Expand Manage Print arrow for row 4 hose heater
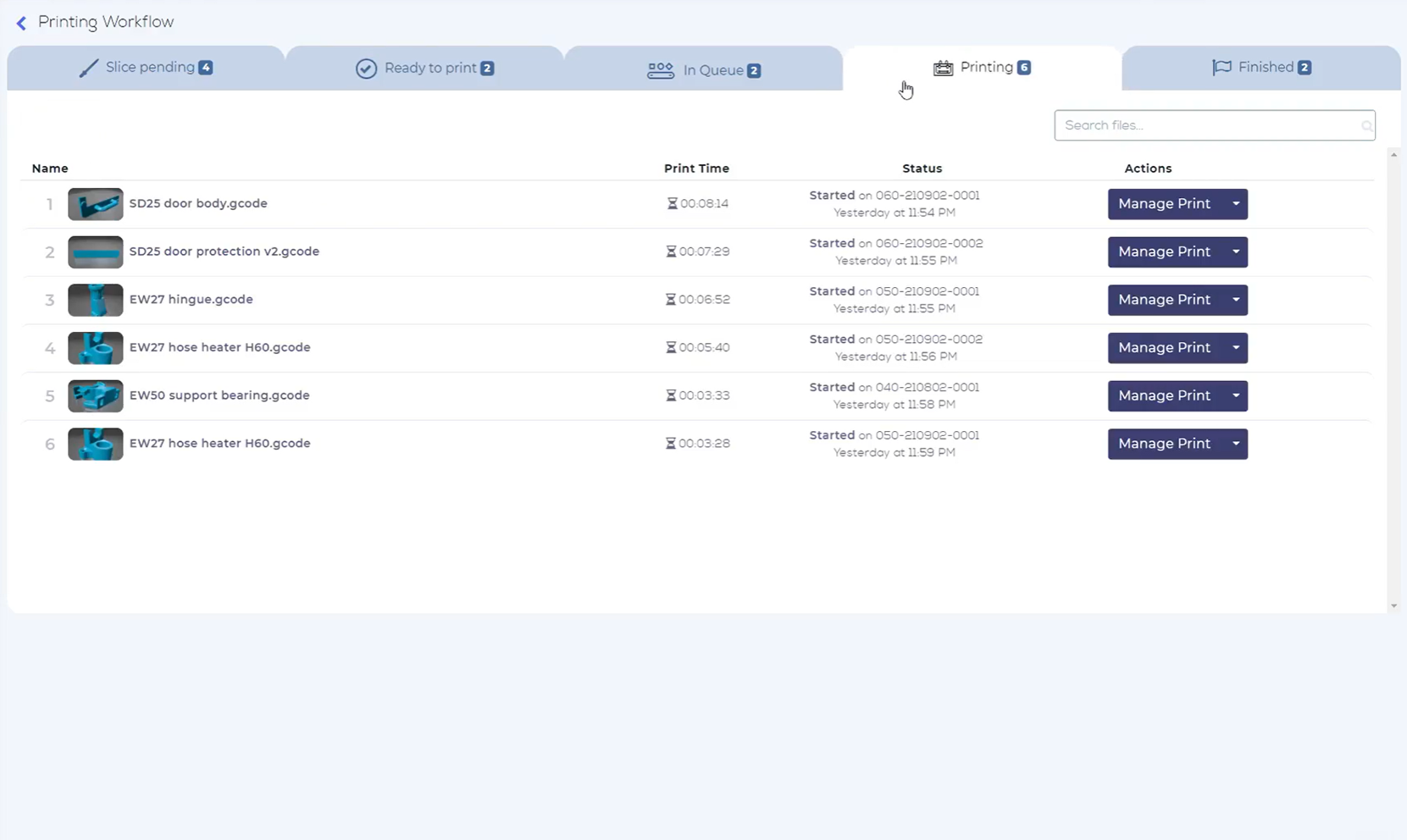1407x840 pixels. click(1236, 348)
